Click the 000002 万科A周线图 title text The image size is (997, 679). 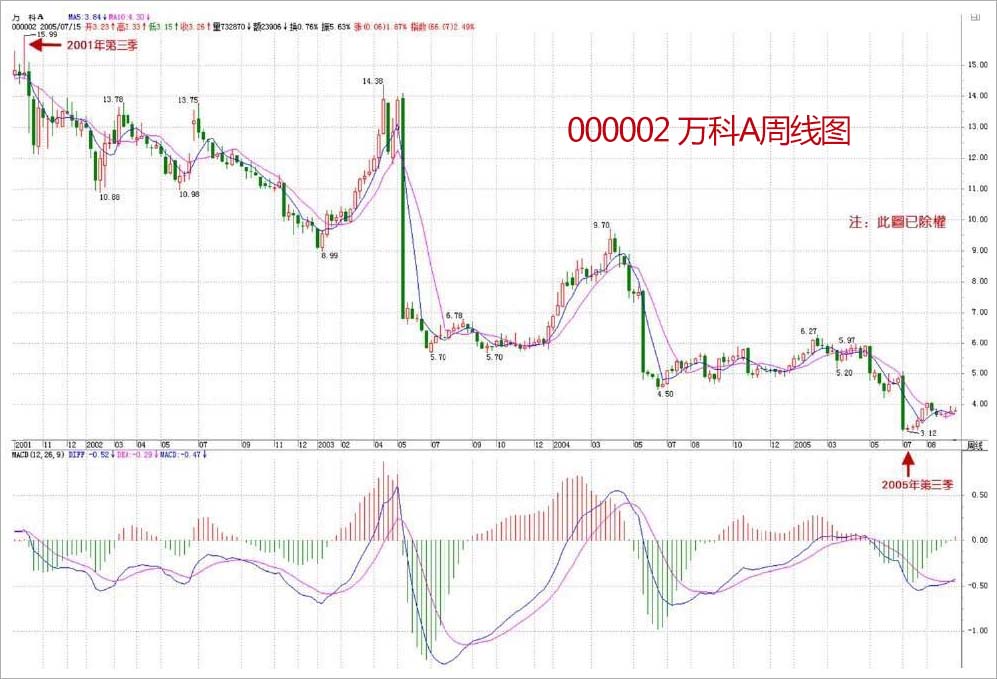(x=708, y=131)
